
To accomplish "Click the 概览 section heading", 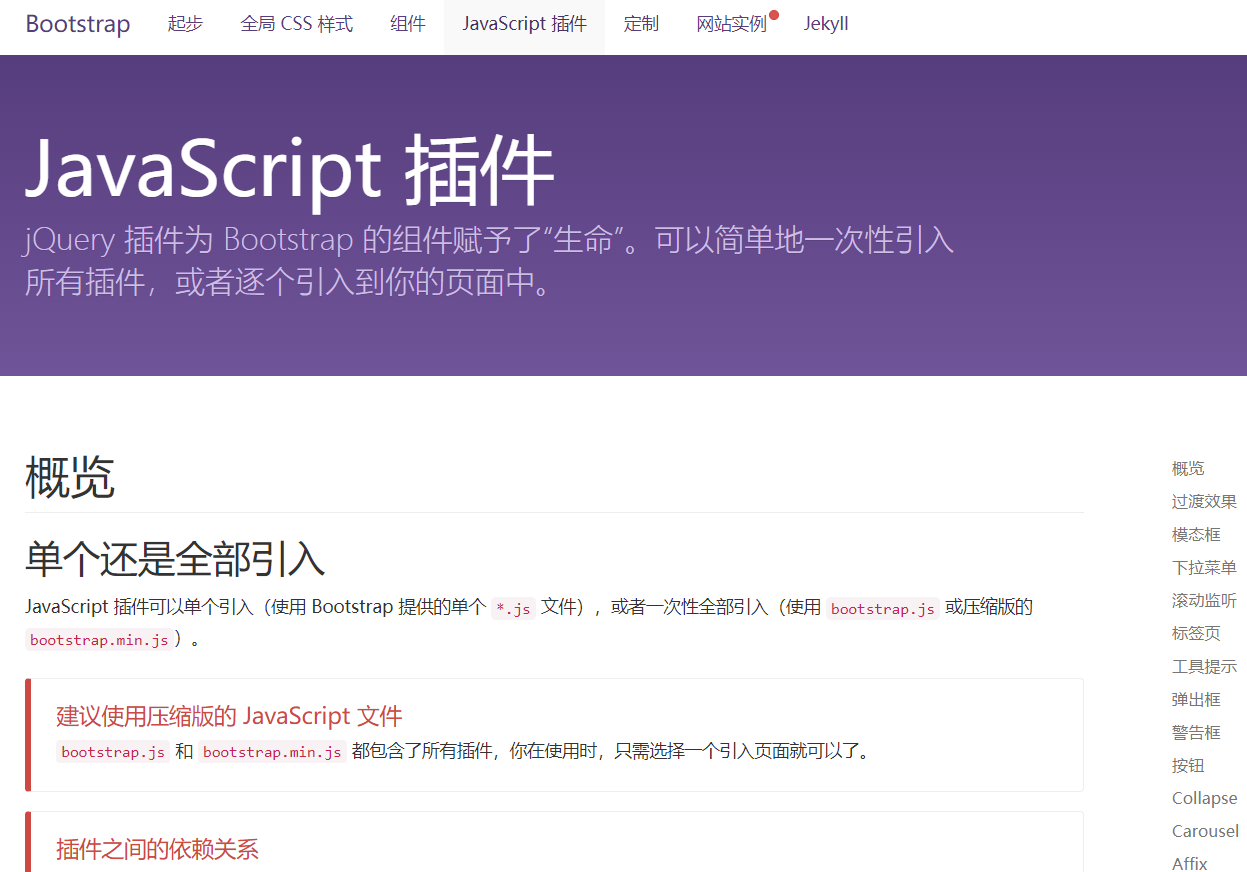I will pyautogui.click(x=70, y=477).
